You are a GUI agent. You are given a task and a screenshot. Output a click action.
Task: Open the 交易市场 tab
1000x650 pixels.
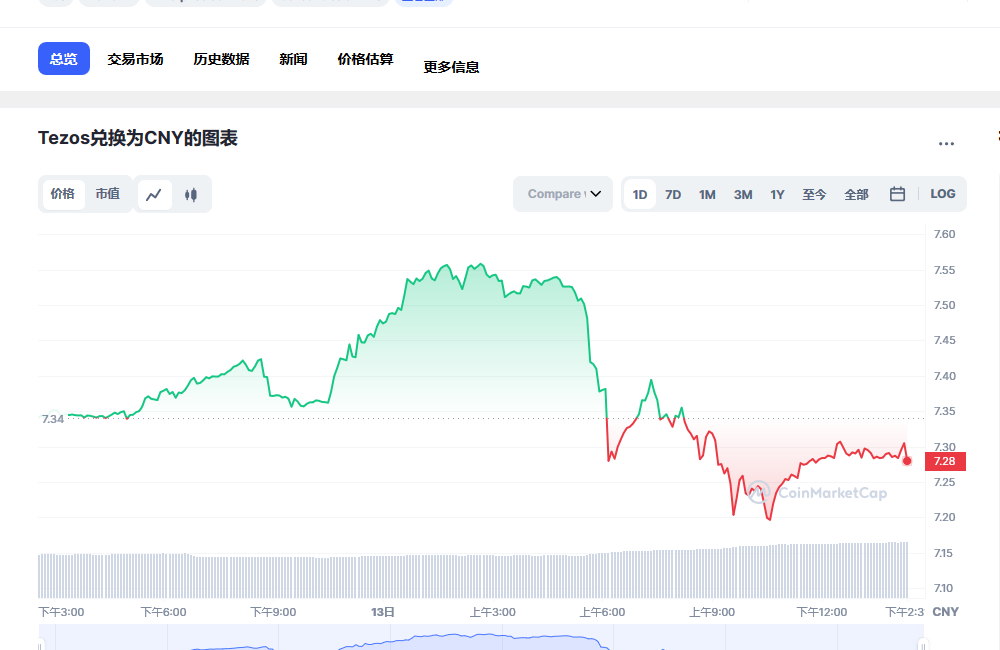[x=135, y=59]
